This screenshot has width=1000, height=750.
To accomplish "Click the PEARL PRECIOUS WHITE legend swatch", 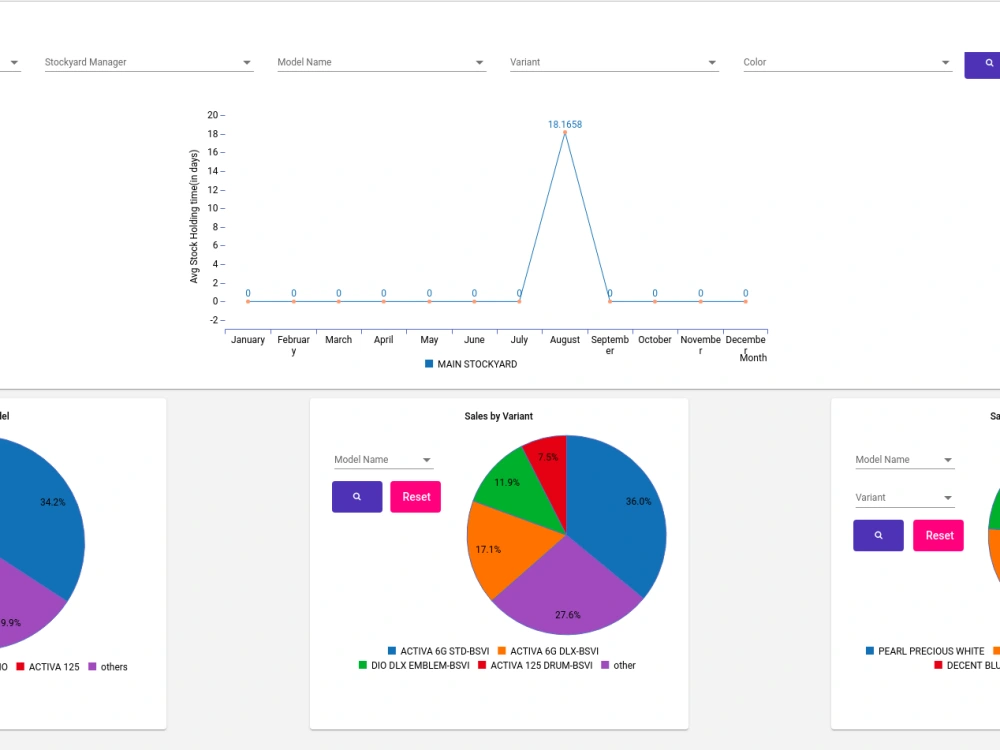I will pyautogui.click(x=870, y=651).
